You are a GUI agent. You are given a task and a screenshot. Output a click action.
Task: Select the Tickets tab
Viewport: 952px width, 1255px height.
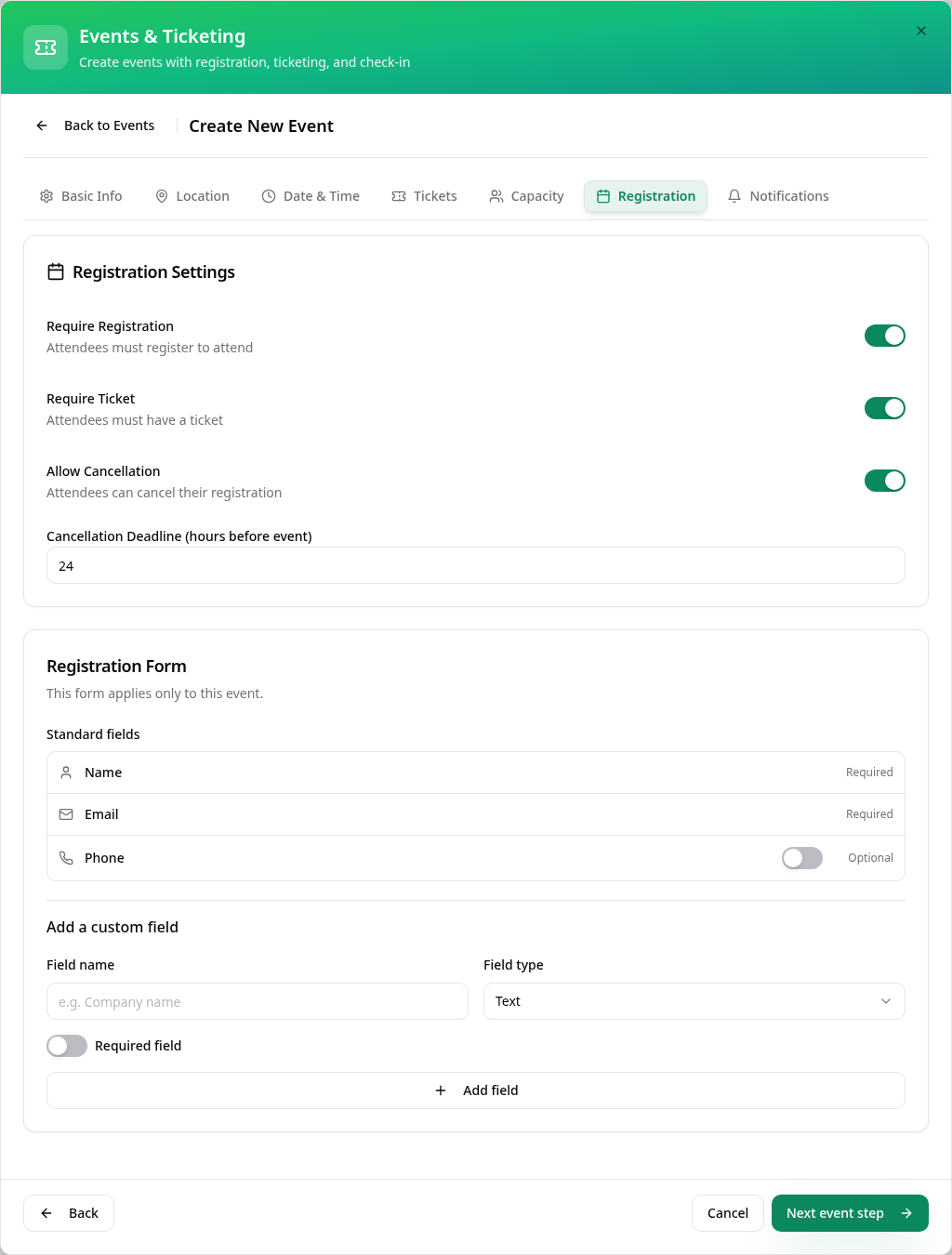[425, 196]
